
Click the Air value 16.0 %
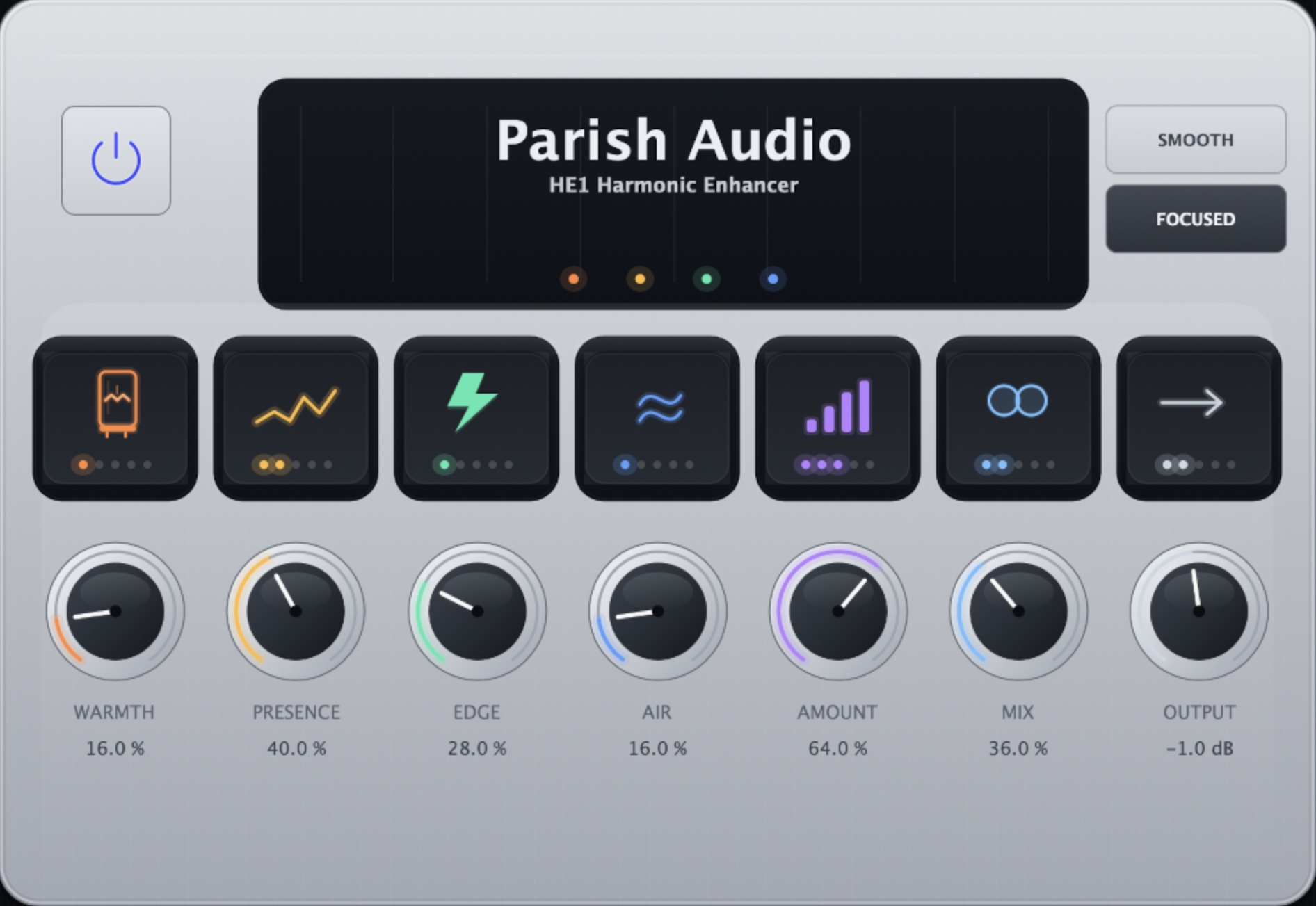point(658,748)
